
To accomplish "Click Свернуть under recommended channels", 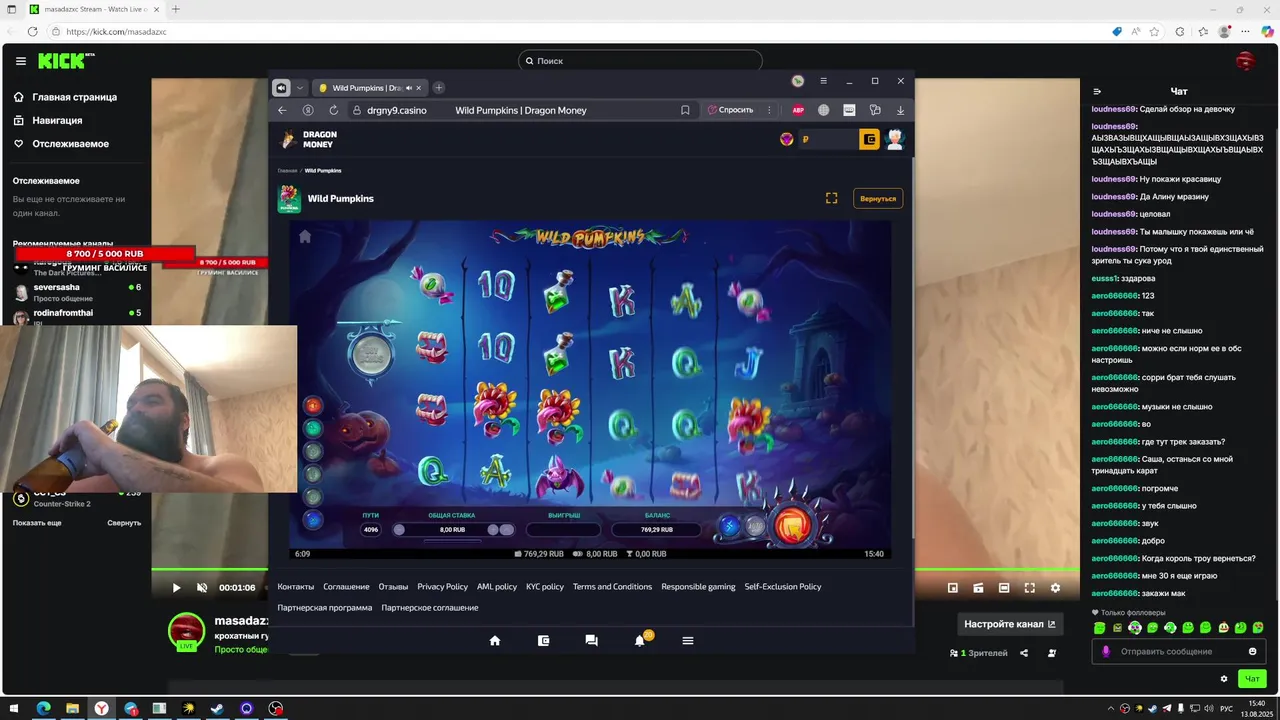I will tap(124, 523).
